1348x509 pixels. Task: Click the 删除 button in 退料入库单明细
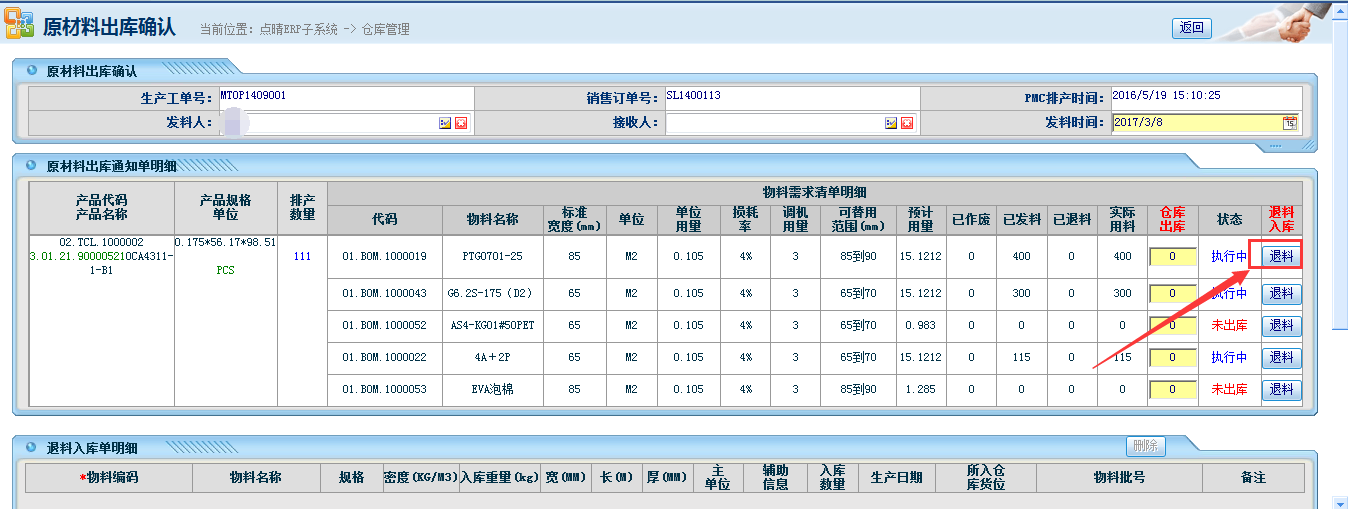(x=1145, y=446)
